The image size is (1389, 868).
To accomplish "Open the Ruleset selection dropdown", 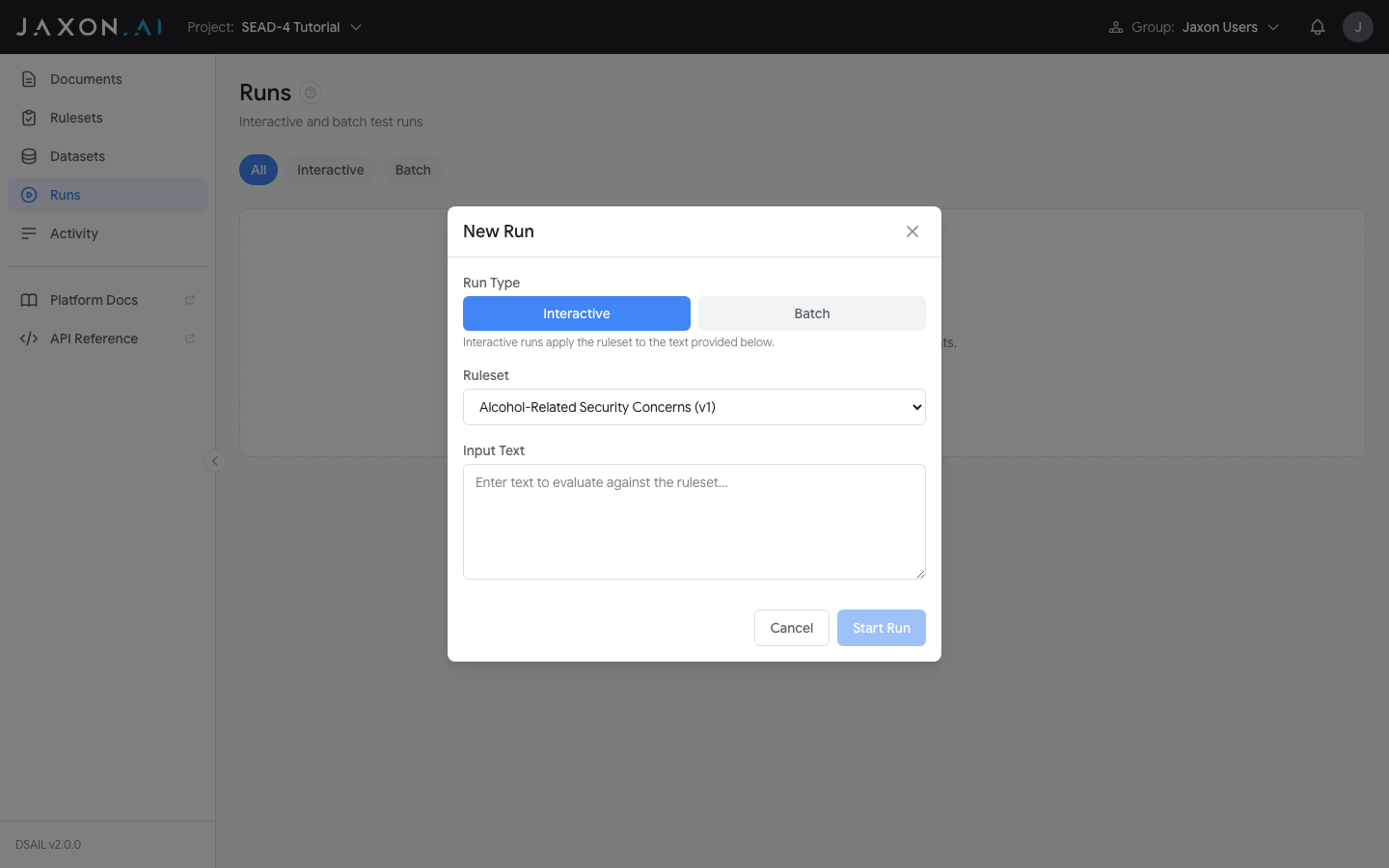I will click(694, 406).
